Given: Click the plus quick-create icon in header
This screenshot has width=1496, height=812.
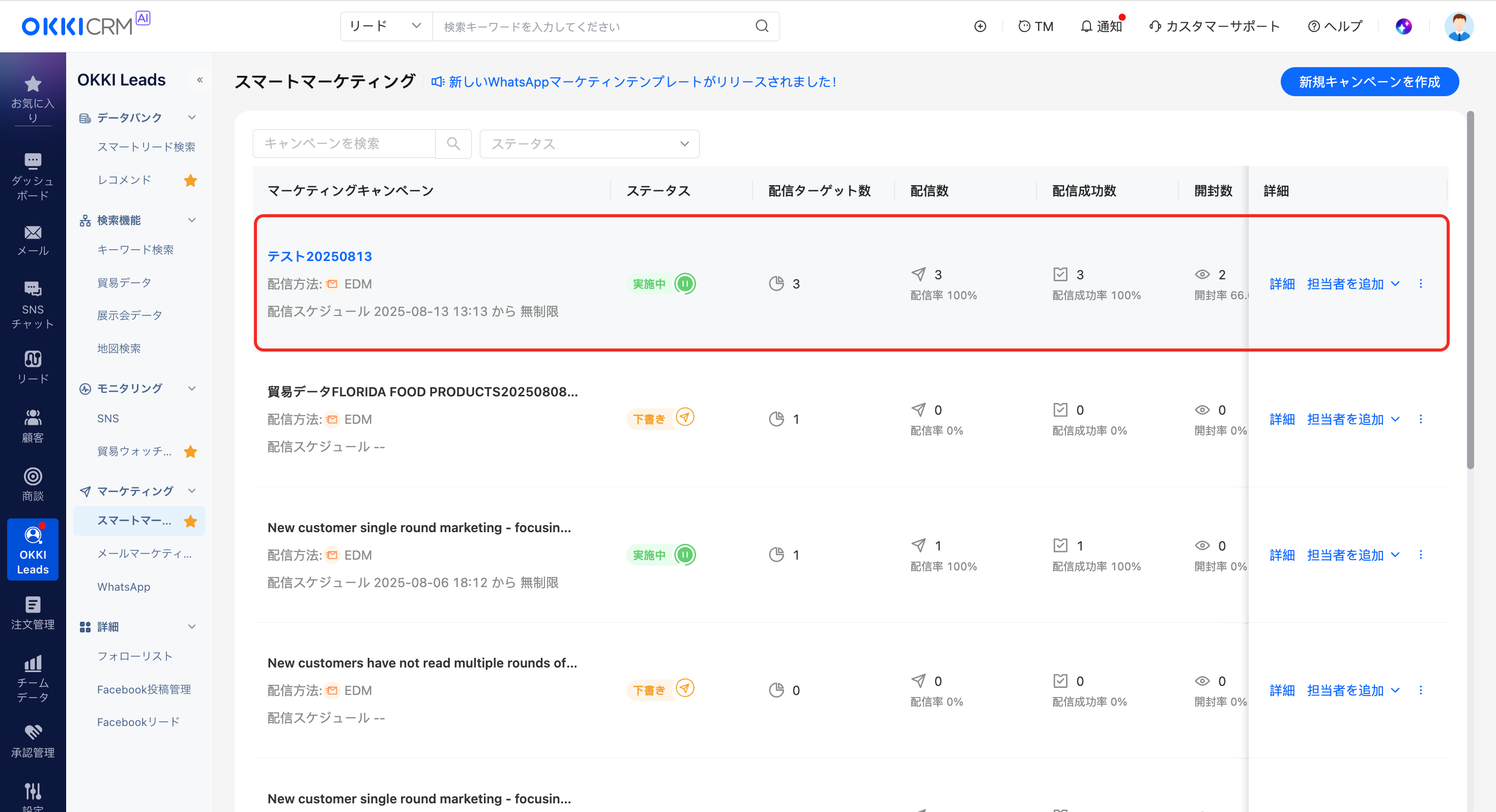Looking at the screenshot, I should (980, 26).
